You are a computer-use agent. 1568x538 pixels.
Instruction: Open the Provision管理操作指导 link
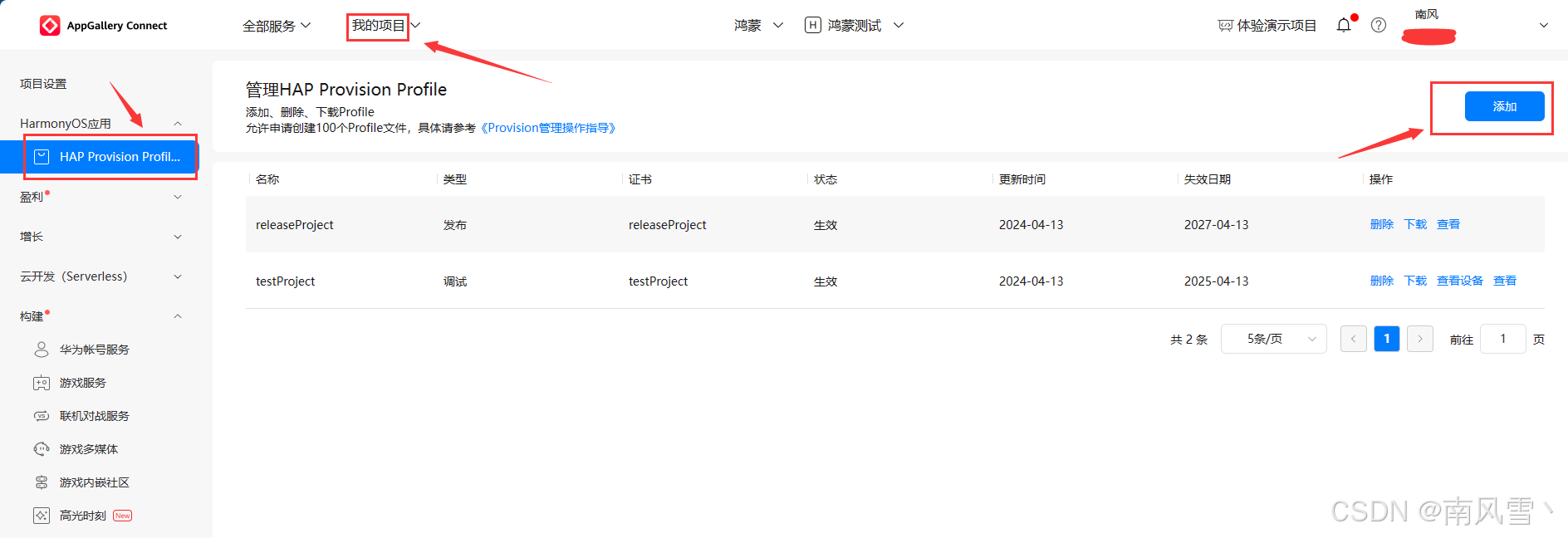click(x=548, y=128)
